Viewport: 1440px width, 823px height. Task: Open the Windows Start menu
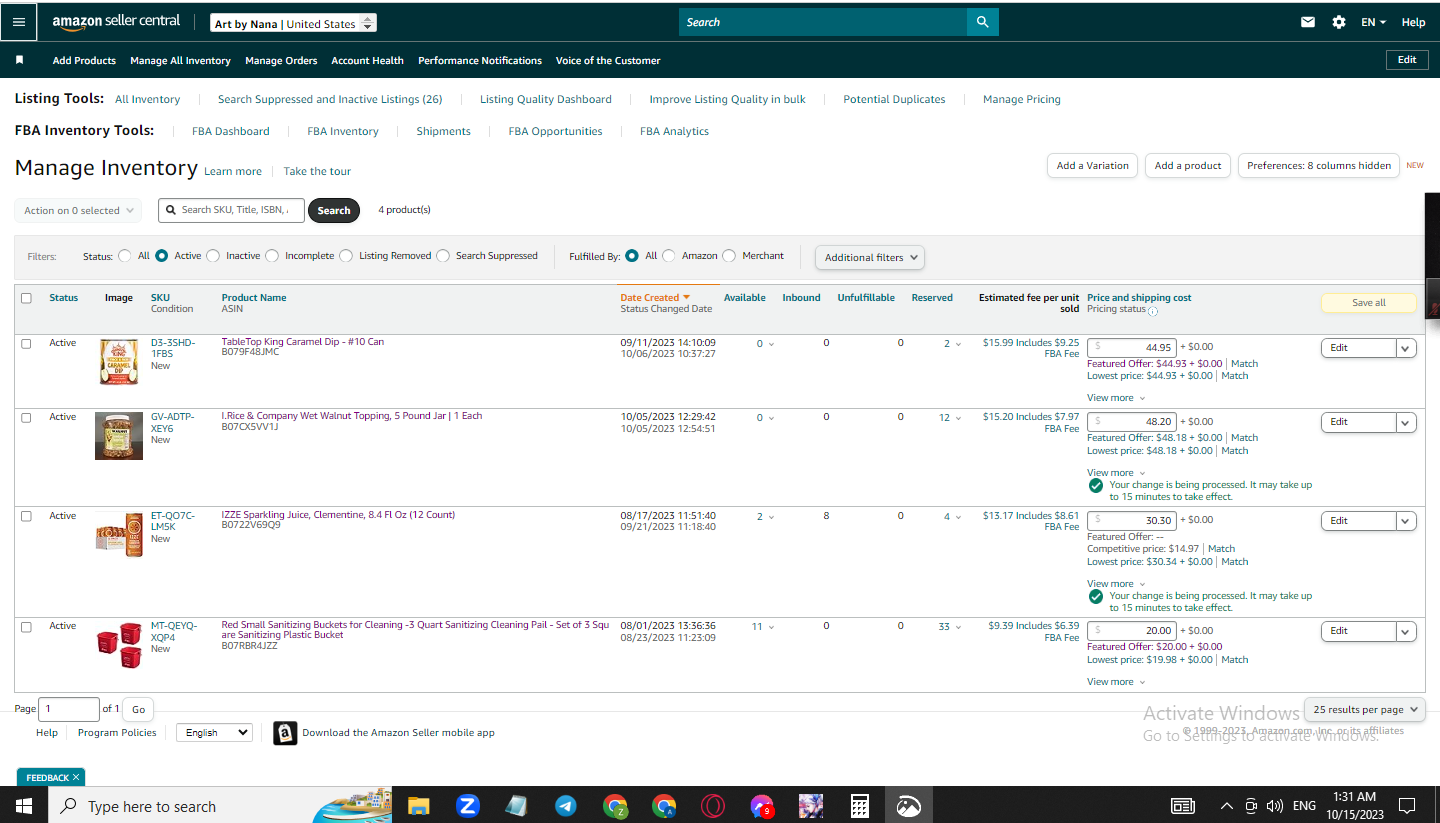[24, 805]
